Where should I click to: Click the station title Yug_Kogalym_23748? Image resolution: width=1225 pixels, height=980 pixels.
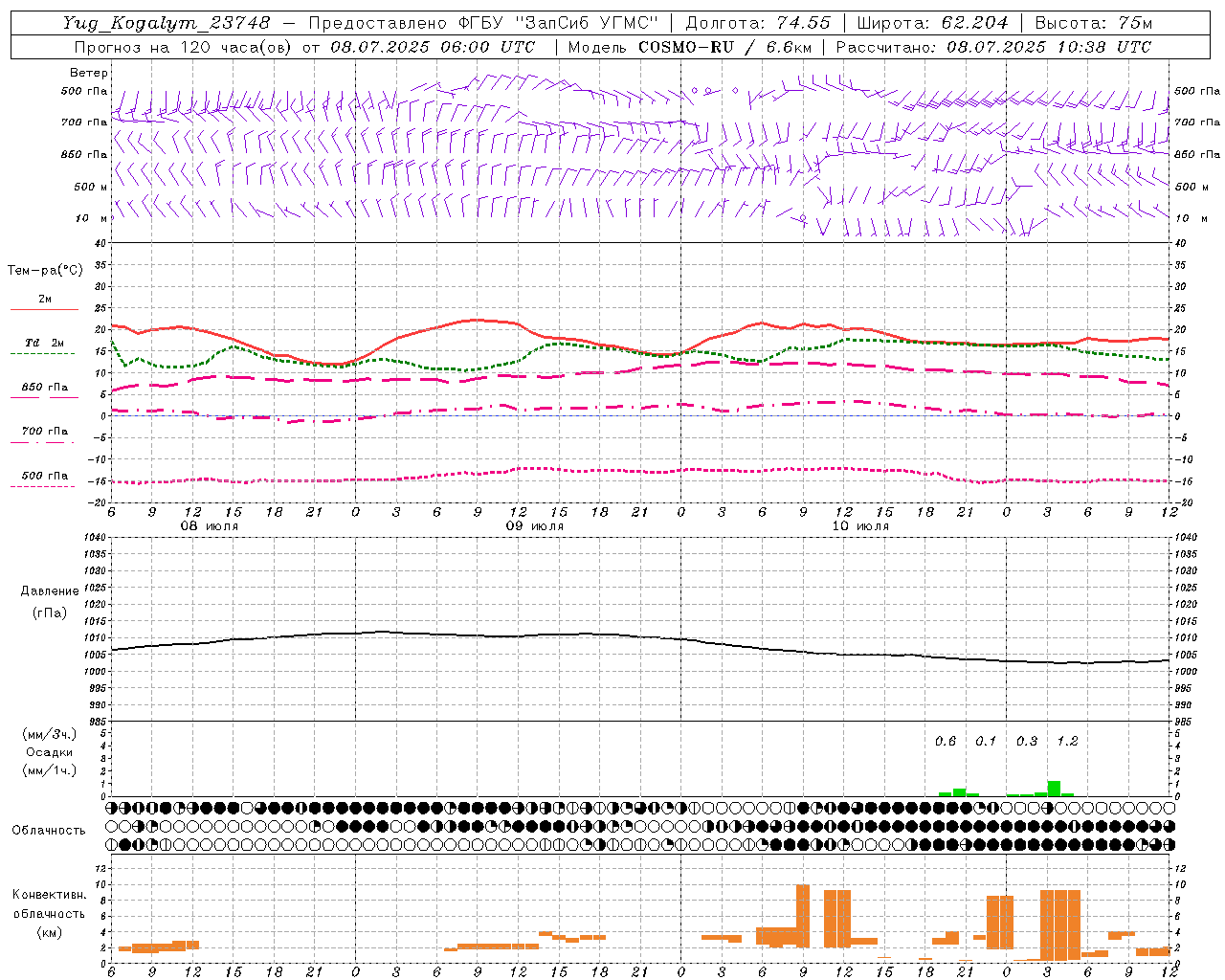tap(166, 23)
